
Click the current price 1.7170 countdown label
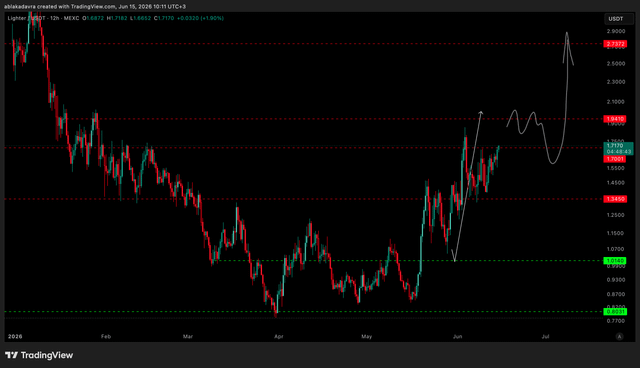(x=618, y=149)
